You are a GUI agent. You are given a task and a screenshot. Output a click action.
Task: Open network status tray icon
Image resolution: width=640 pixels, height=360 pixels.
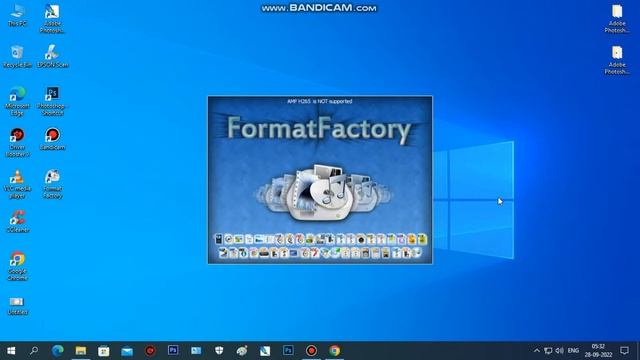coord(548,351)
